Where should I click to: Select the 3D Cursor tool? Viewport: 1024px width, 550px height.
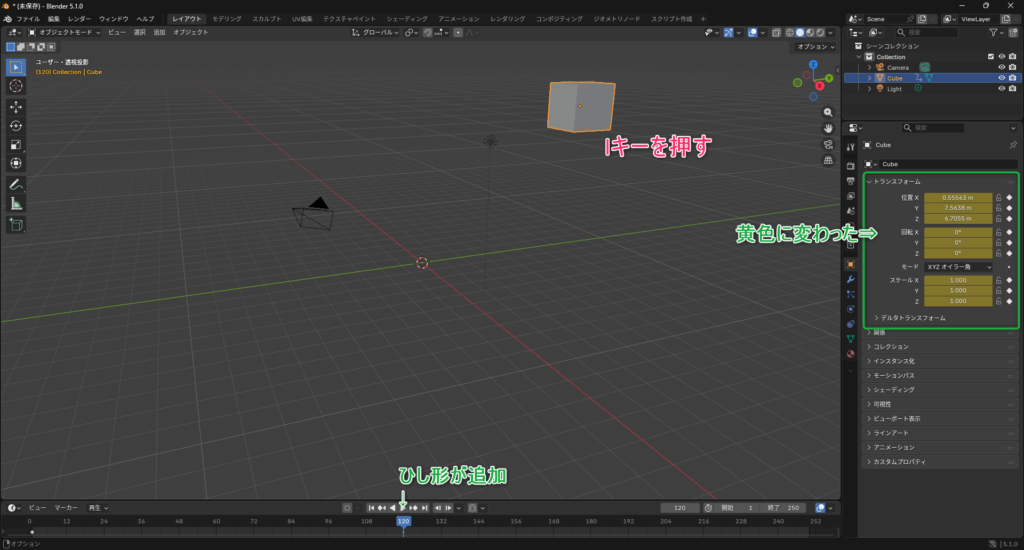pos(16,86)
